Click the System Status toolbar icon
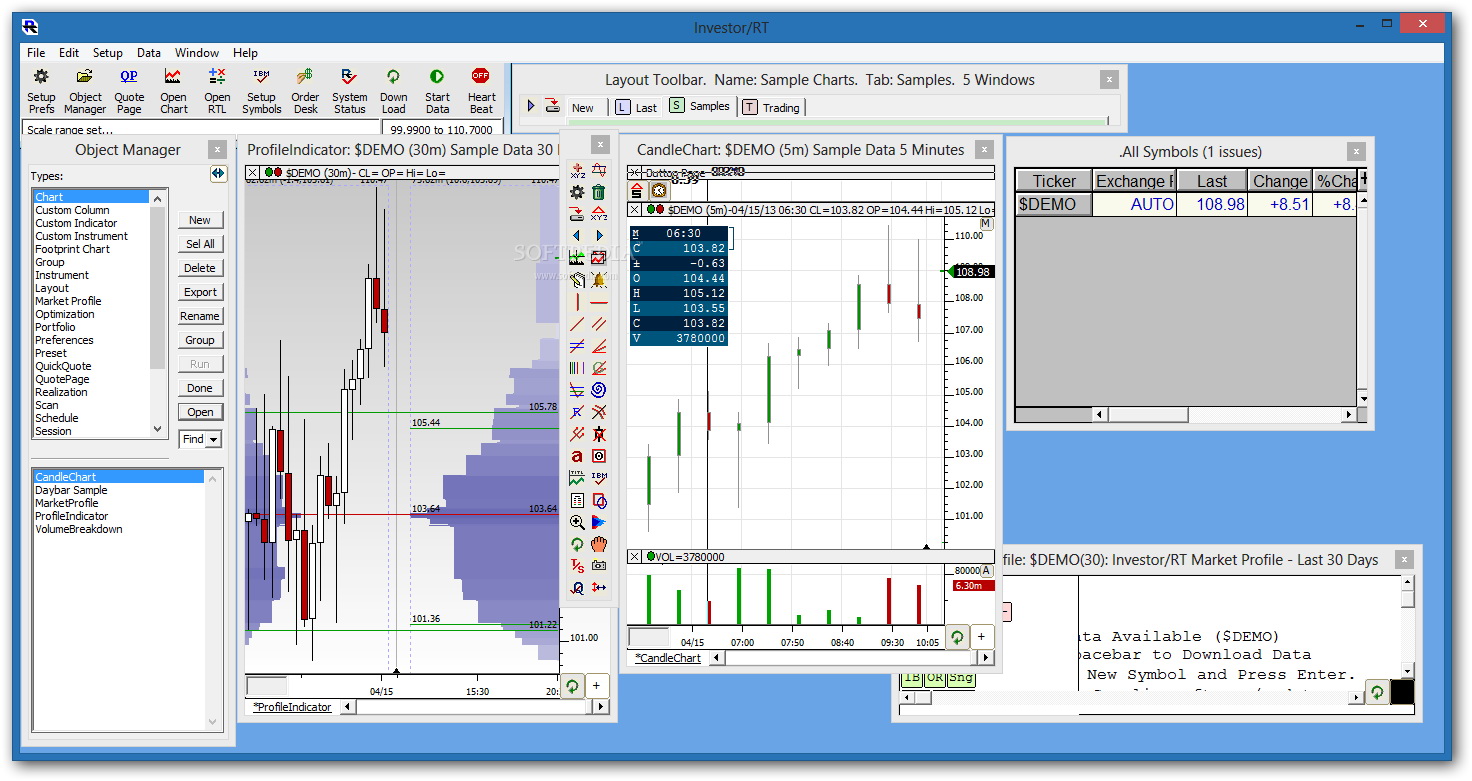This screenshot has height=781, width=1472. click(349, 90)
